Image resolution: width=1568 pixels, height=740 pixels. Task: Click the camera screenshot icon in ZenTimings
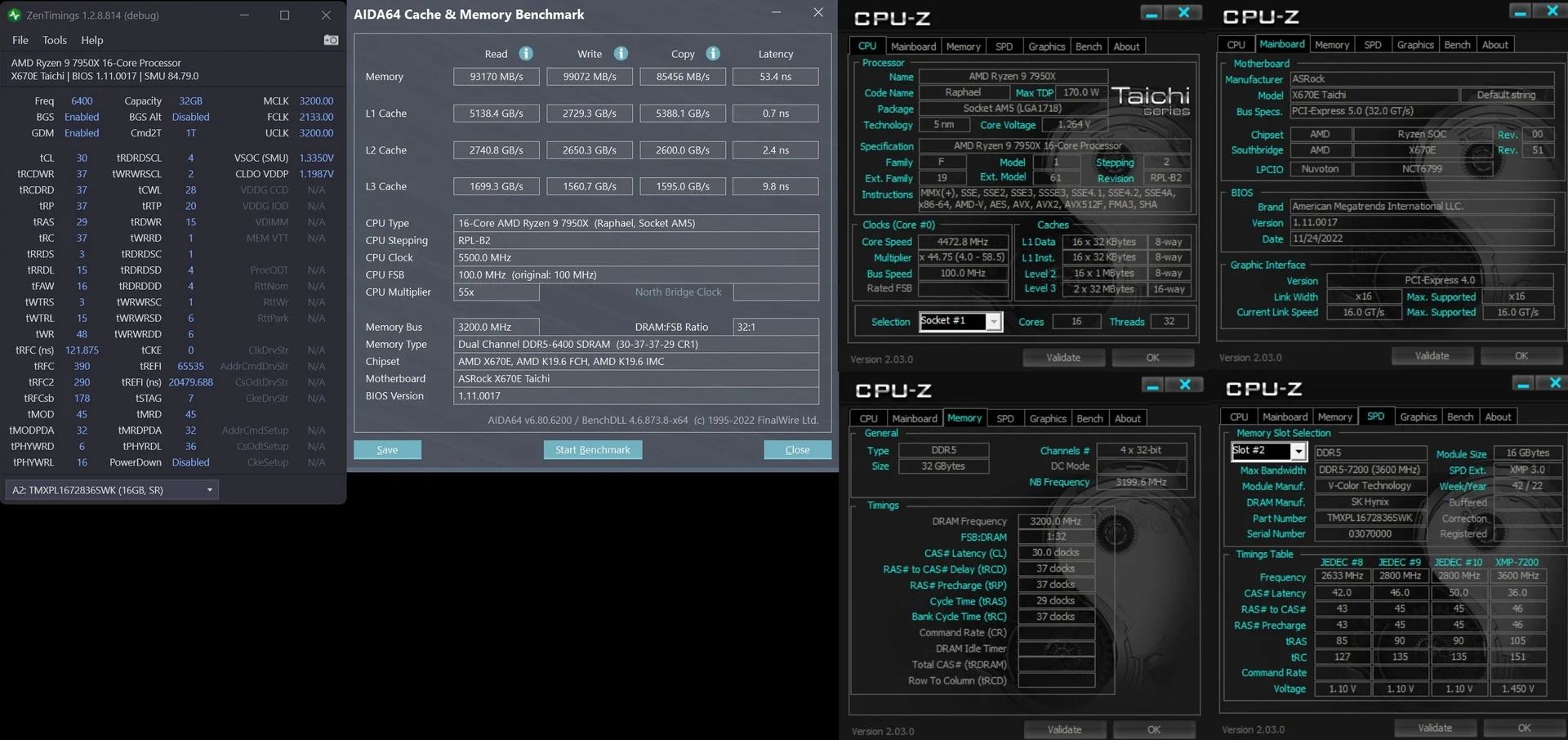331,39
